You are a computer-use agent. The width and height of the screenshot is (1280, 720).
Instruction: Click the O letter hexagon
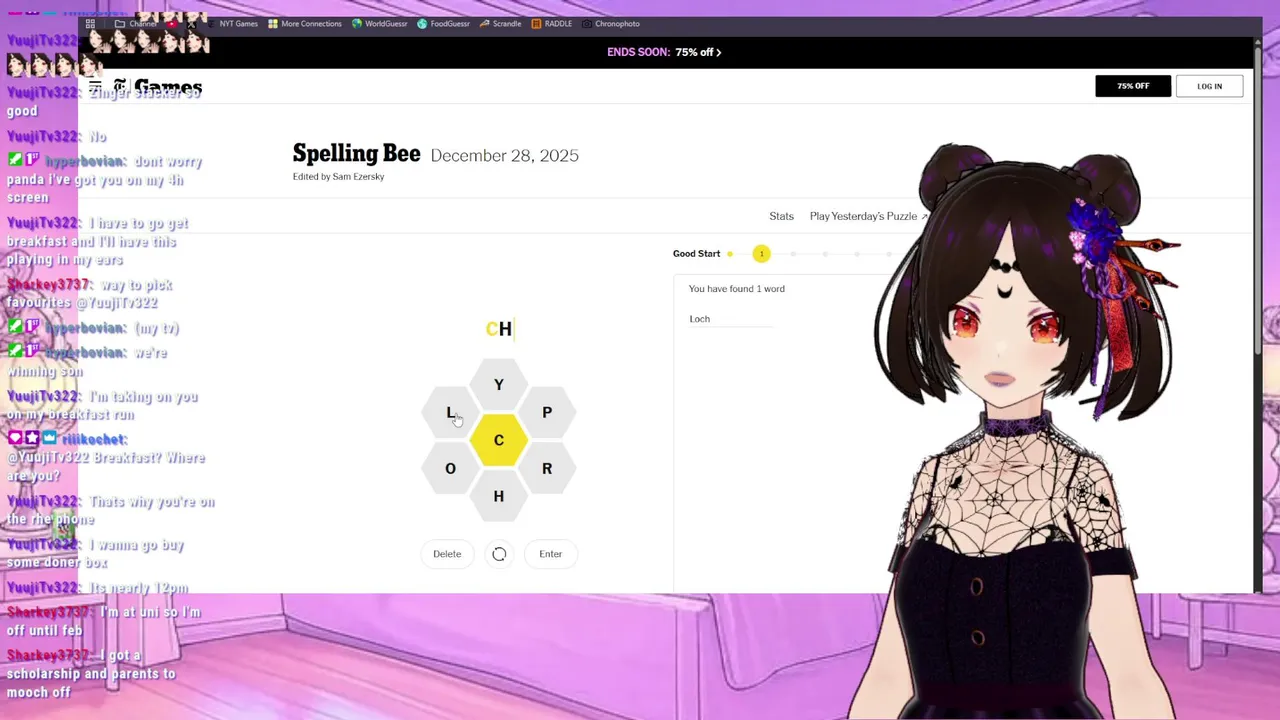click(x=450, y=468)
